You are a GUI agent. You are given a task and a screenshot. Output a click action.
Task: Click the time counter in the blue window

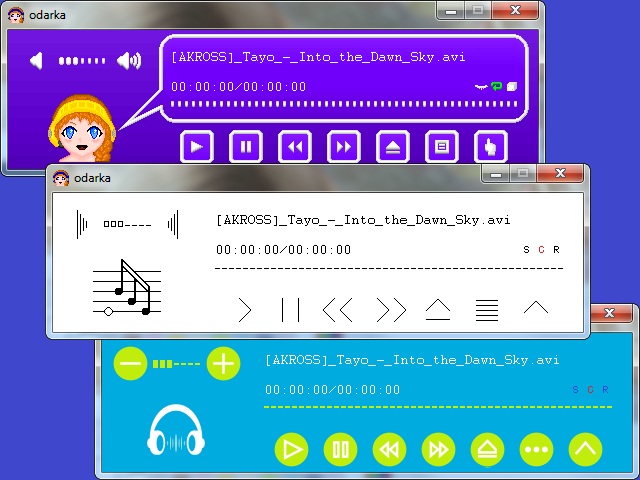(332, 389)
